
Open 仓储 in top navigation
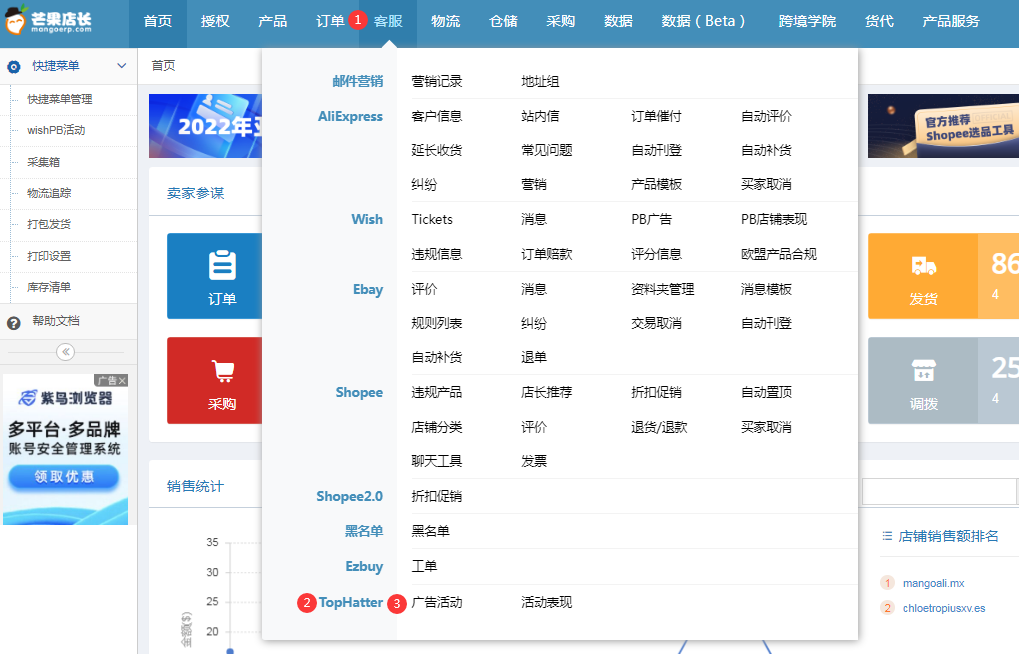[x=503, y=21]
